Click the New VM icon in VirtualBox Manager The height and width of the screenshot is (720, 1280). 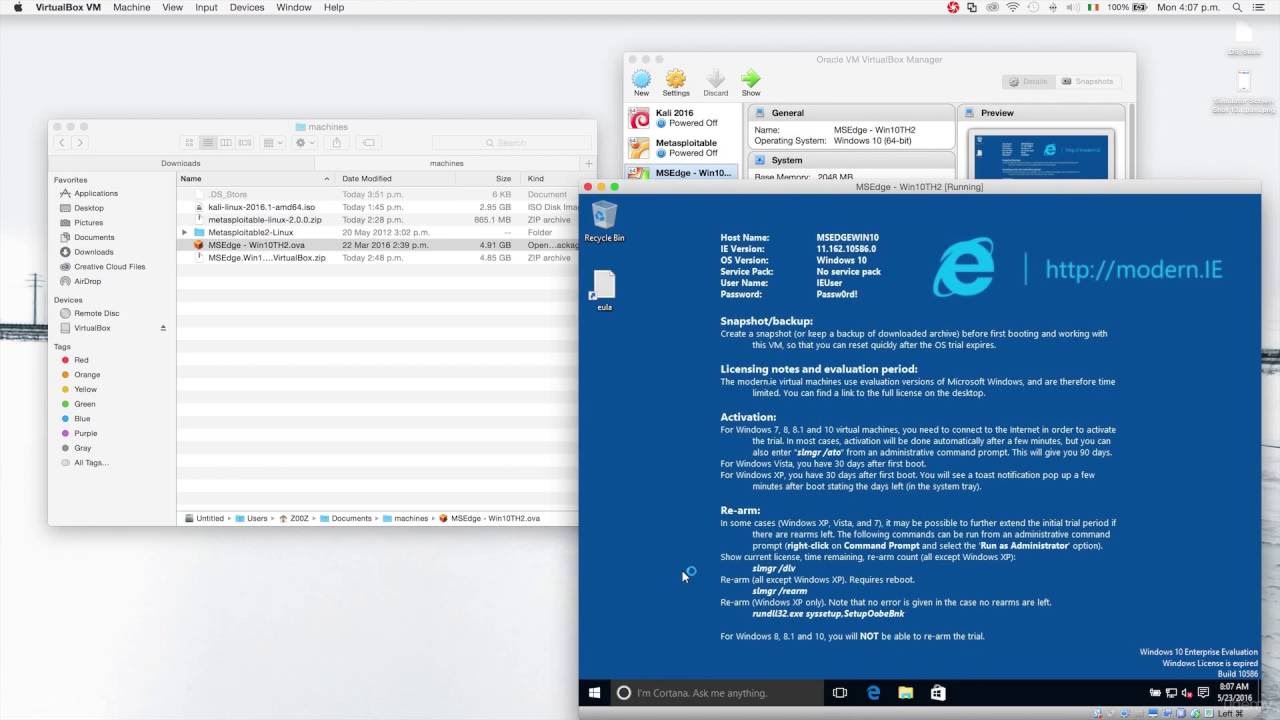[641, 79]
